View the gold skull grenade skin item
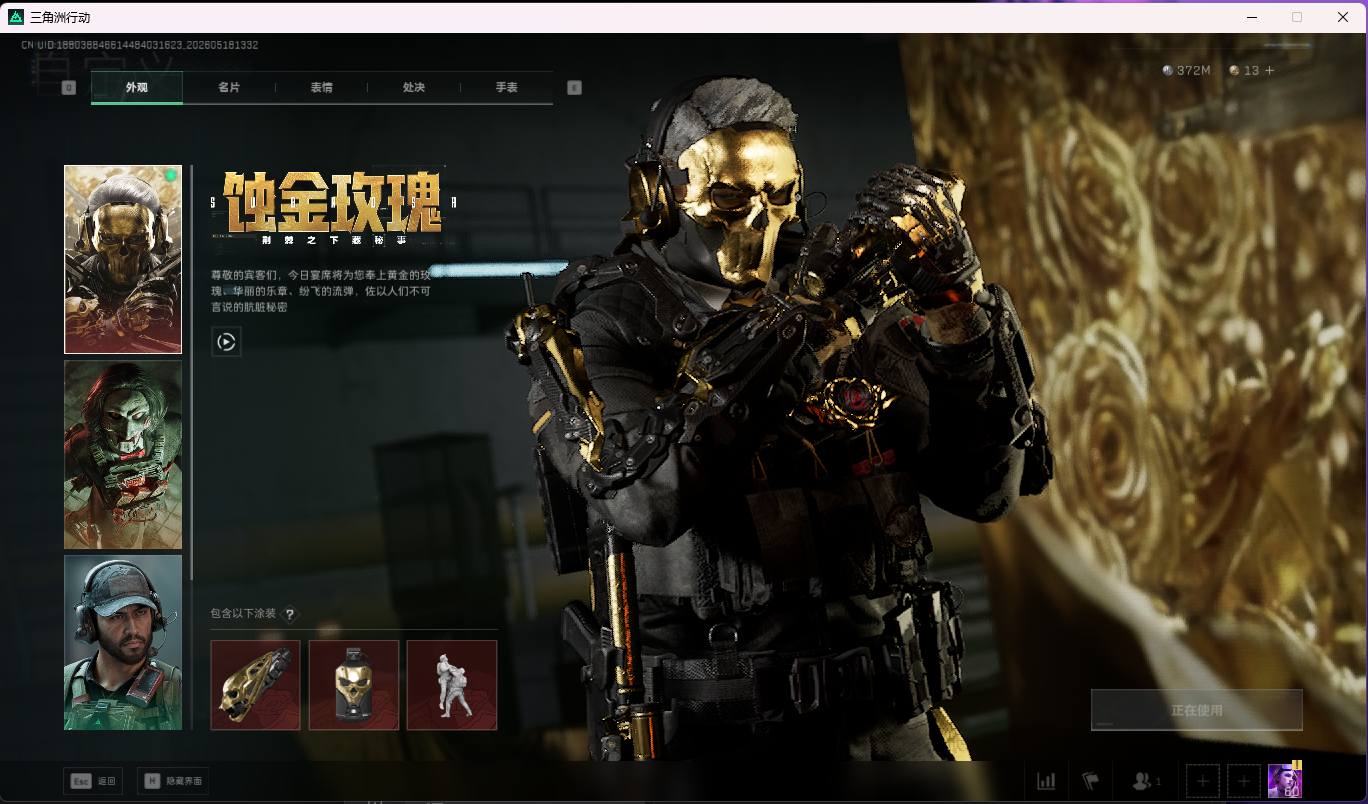 click(x=354, y=685)
